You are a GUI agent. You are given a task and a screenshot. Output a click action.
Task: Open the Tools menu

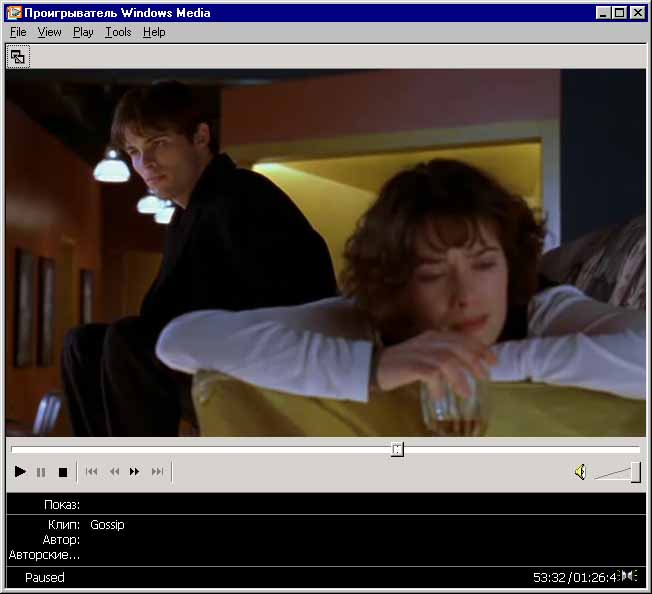tap(118, 32)
